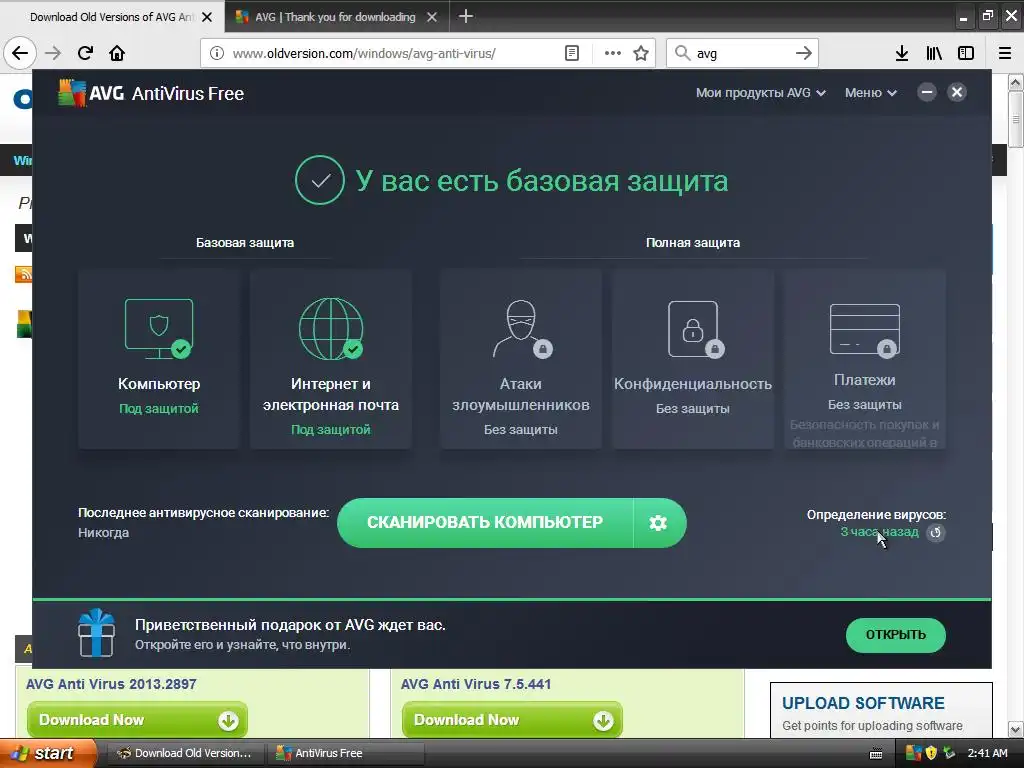The height and width of the screenshot is (768, 1024).
Task: Click the UPLOAD SOFTWARE heading link
Action: pyautogui.click(x=863, y=703)
